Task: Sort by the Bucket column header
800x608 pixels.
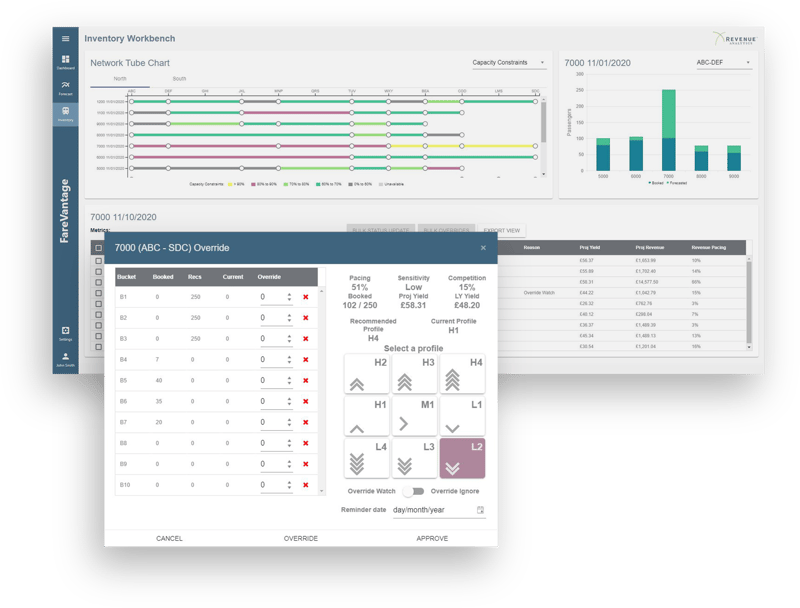Action: click(127, 277)
